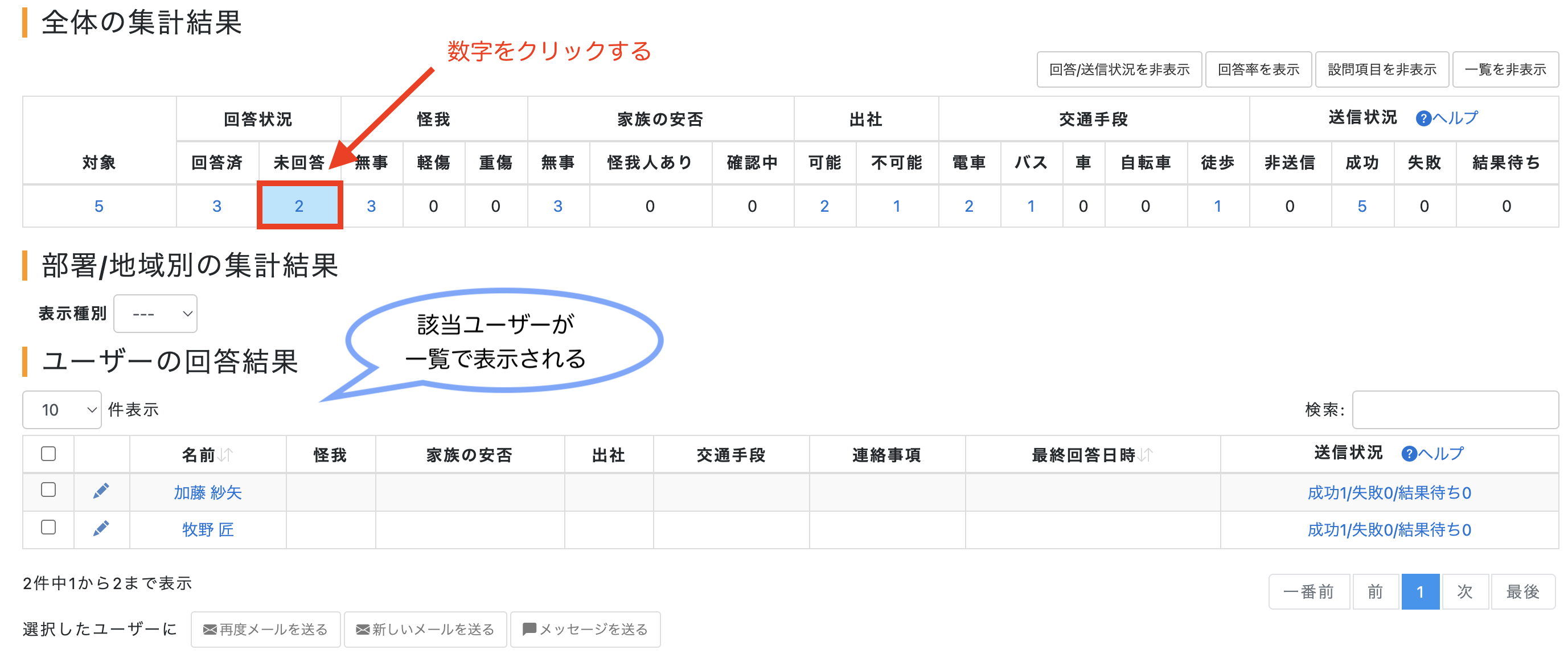This screenshot has height=658, width=1568.
Task: Click the 未回答 count 2 link
Action: tap(299, 205)
